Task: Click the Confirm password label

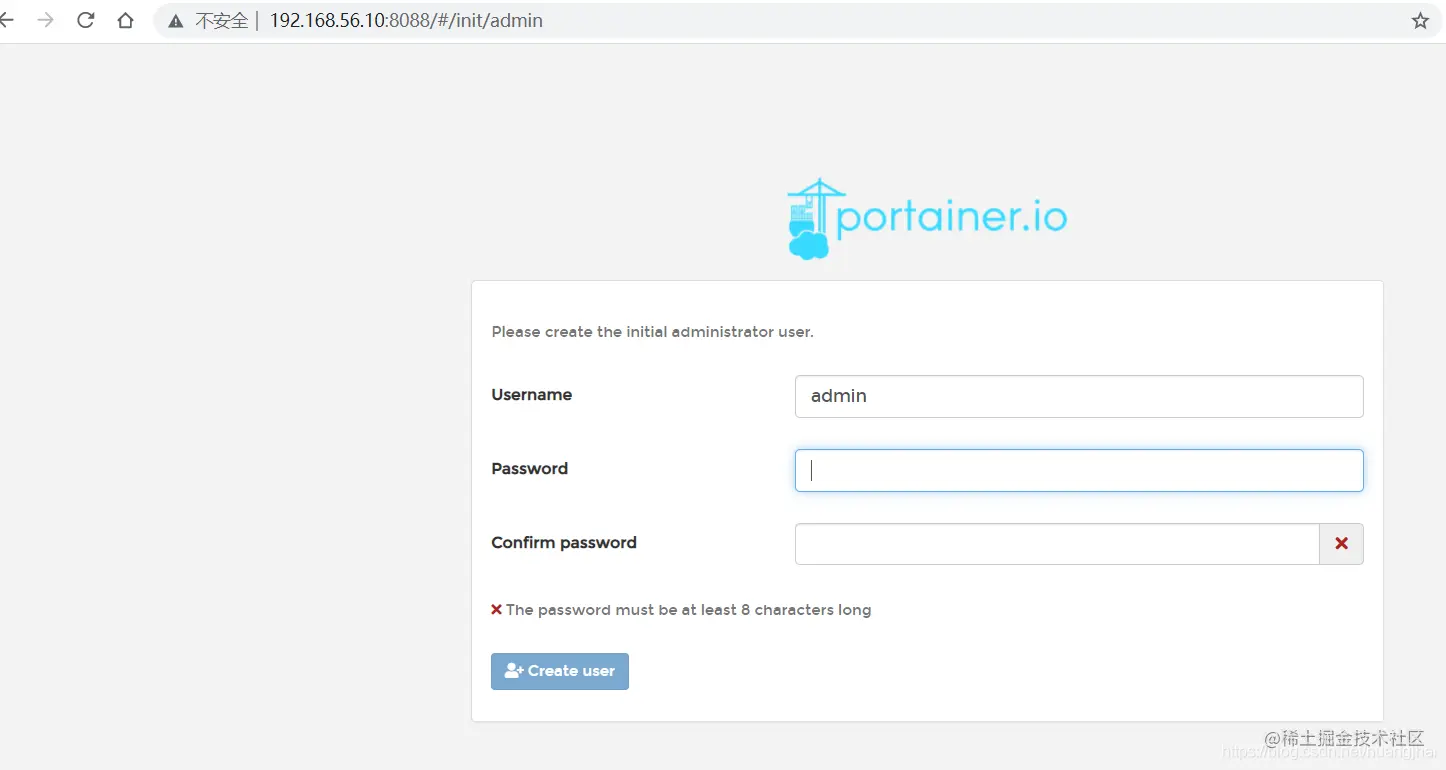Action: (x=564, y=543)
